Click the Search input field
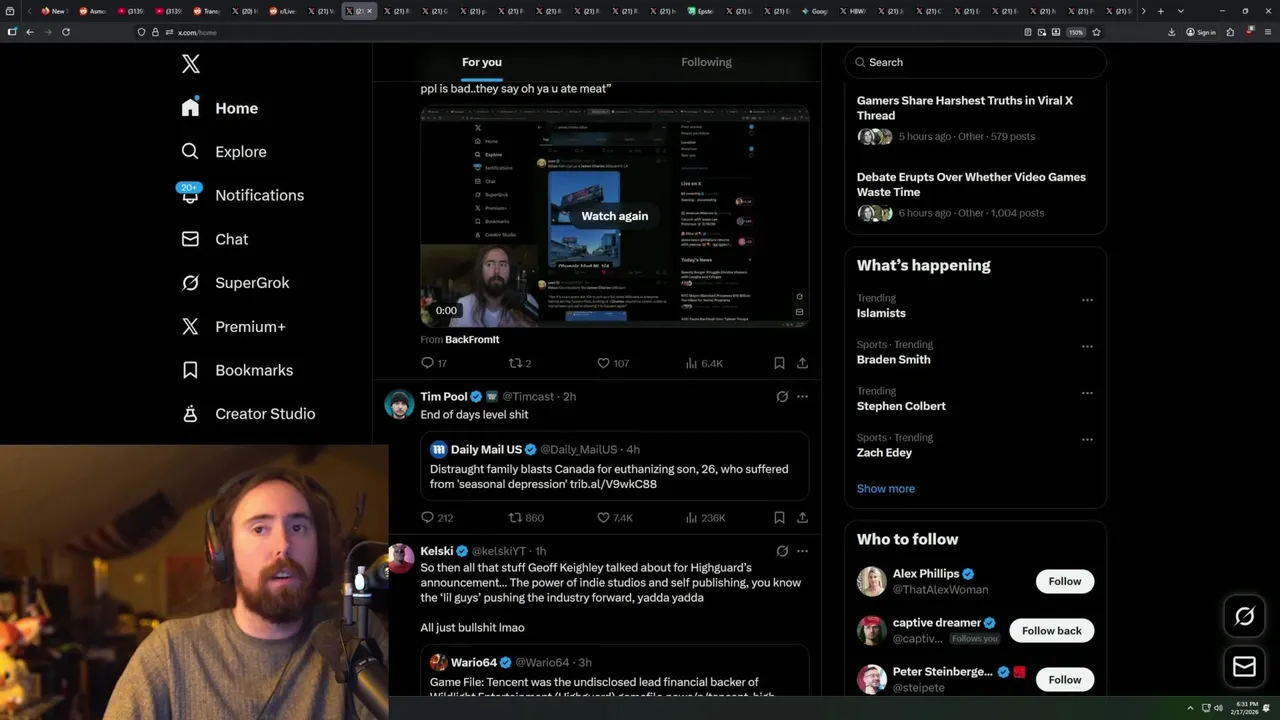The height and width of the screenshot is (720, 1280). point(975,62)
